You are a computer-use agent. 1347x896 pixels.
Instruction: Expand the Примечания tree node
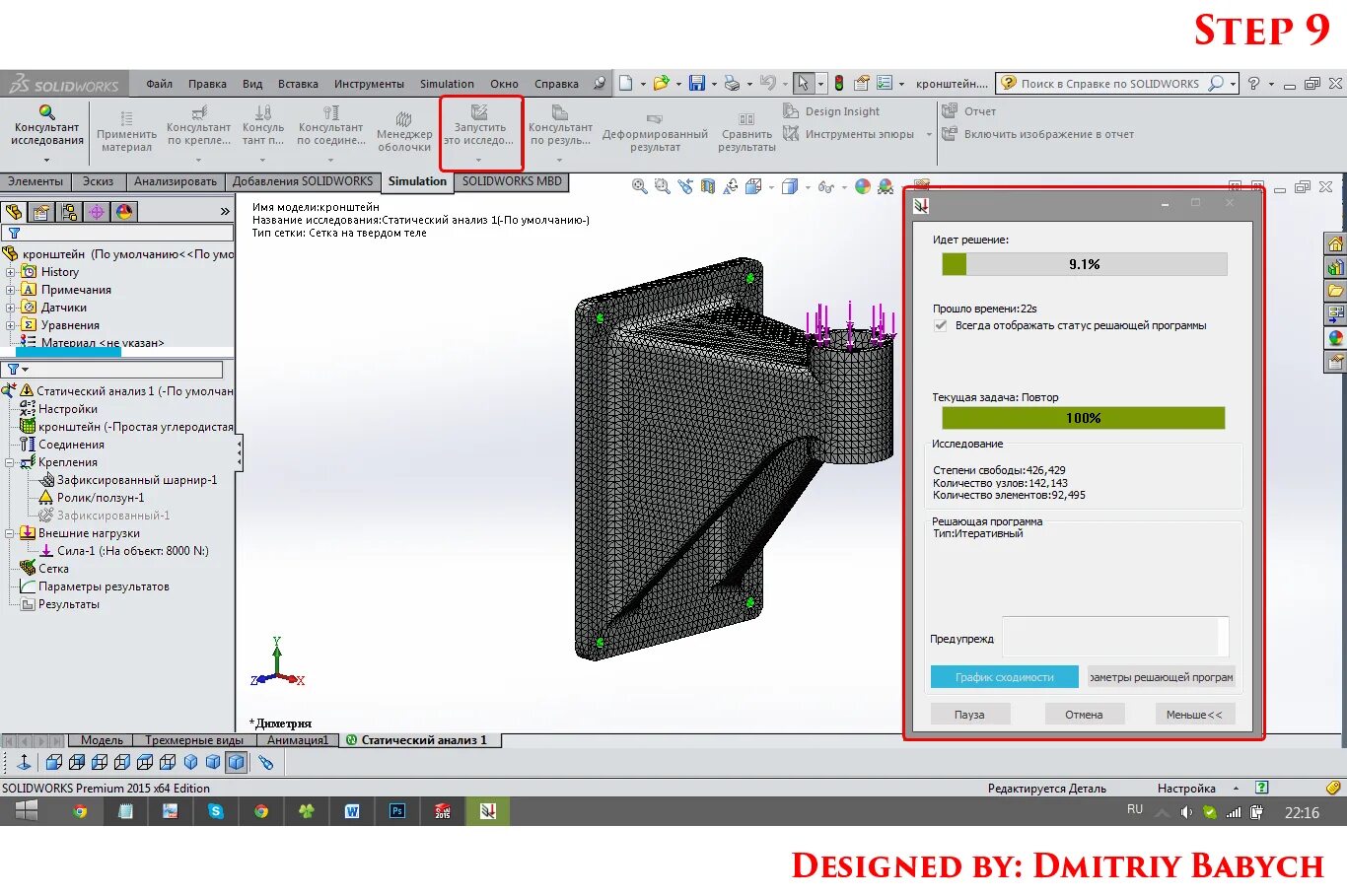(10, 290)
